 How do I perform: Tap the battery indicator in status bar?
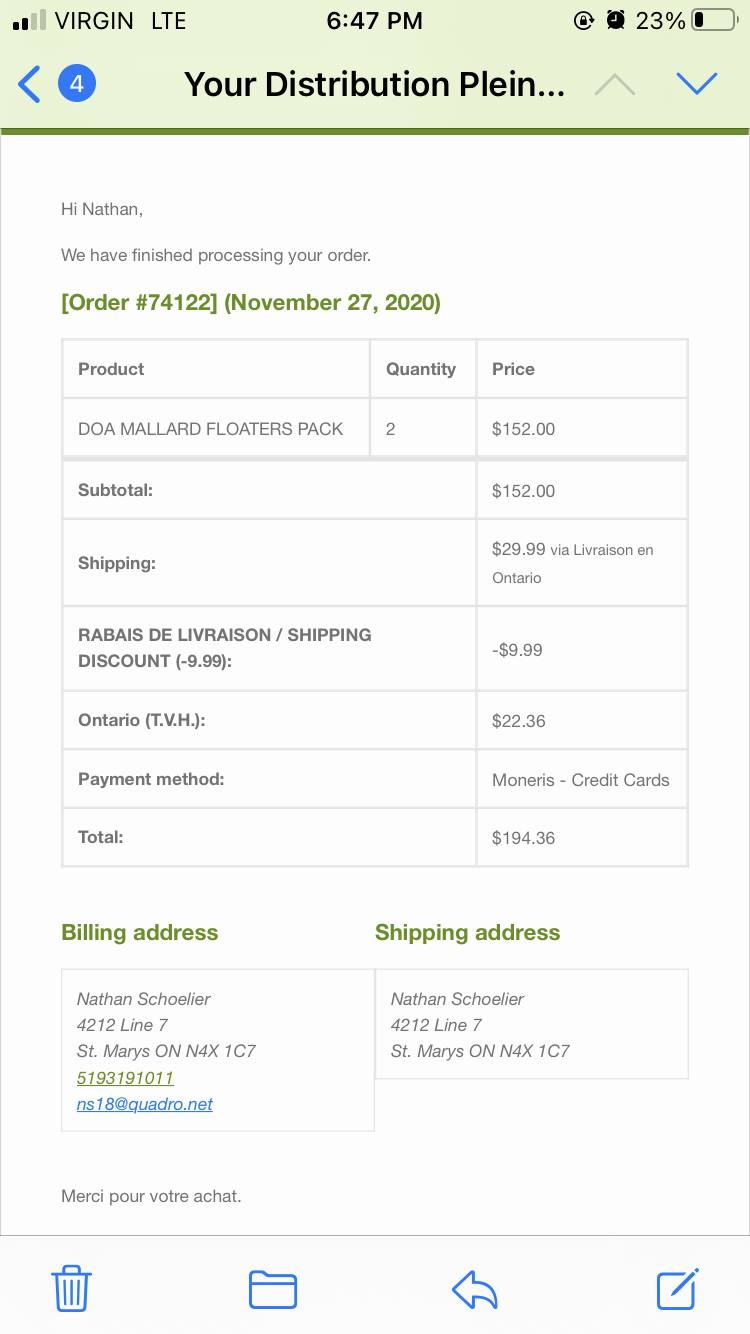click(x=714, y=20)
